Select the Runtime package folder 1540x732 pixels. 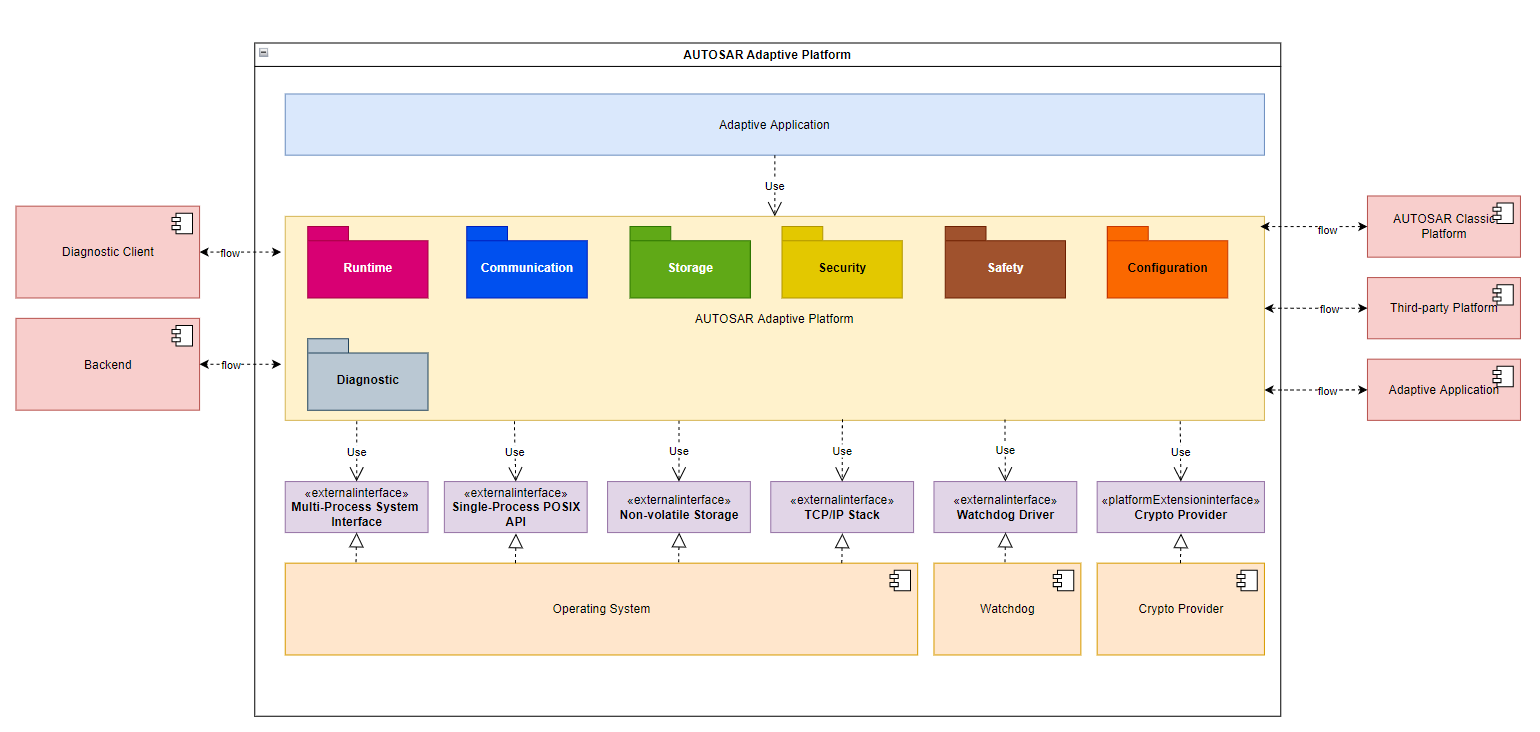pos(367,262)
